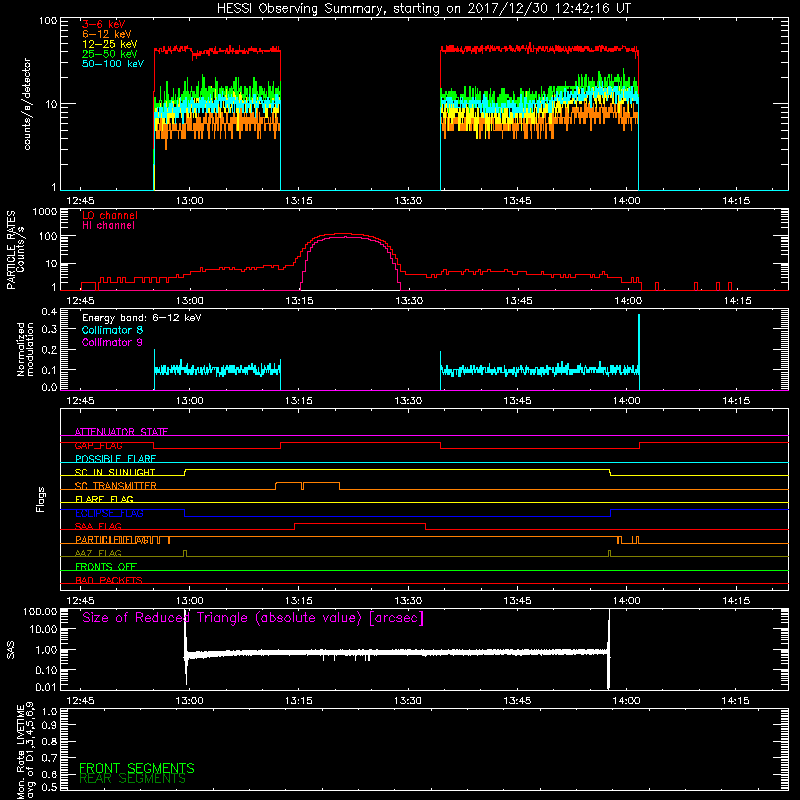Select the red 3-6 keV legend label
Image resolution: width=800 pixels, height=800 pixels.
click(x=104, y=24)
